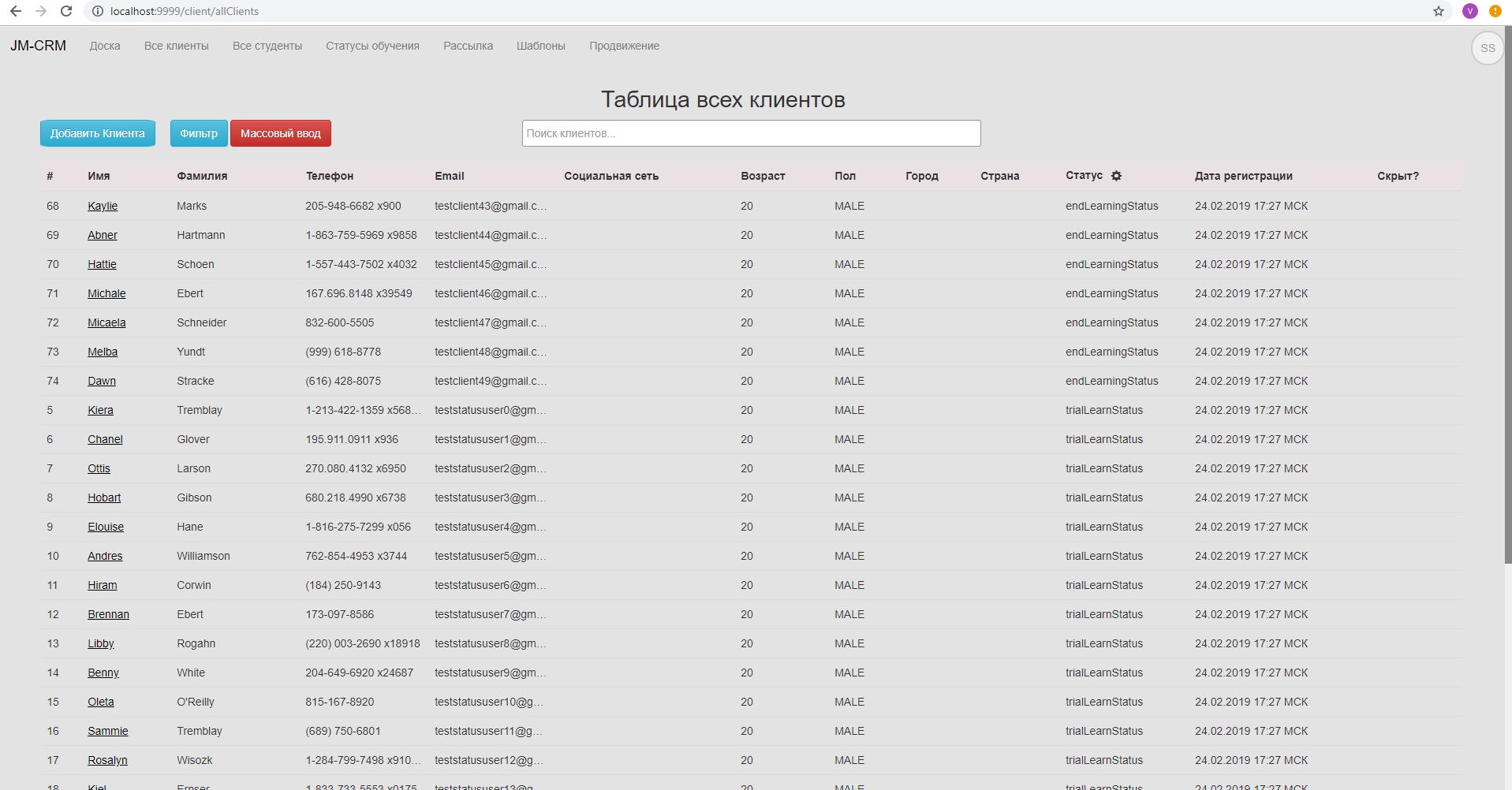Image resolution: width=1512 pixels, height=790 pixels.
Task: Open the purple V profile avatar
Action: 1469,11
